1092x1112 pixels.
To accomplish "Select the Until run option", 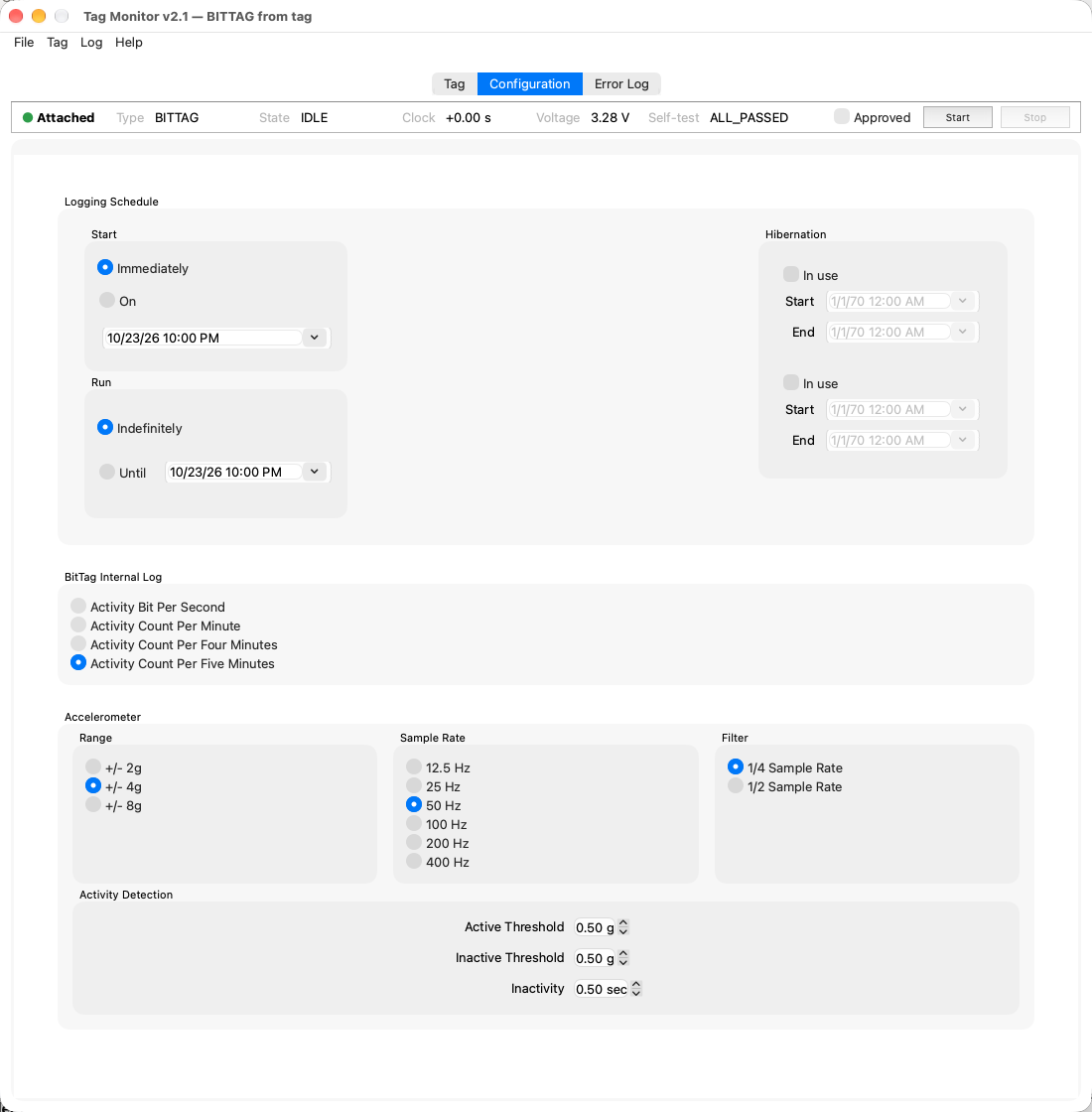I will tap(106, 472).
